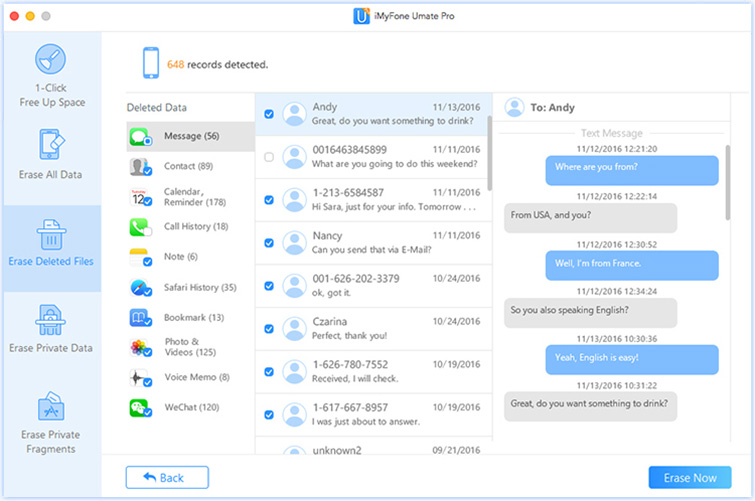
Task: Click the phone device icon beside records count
Action: point(151,63)
